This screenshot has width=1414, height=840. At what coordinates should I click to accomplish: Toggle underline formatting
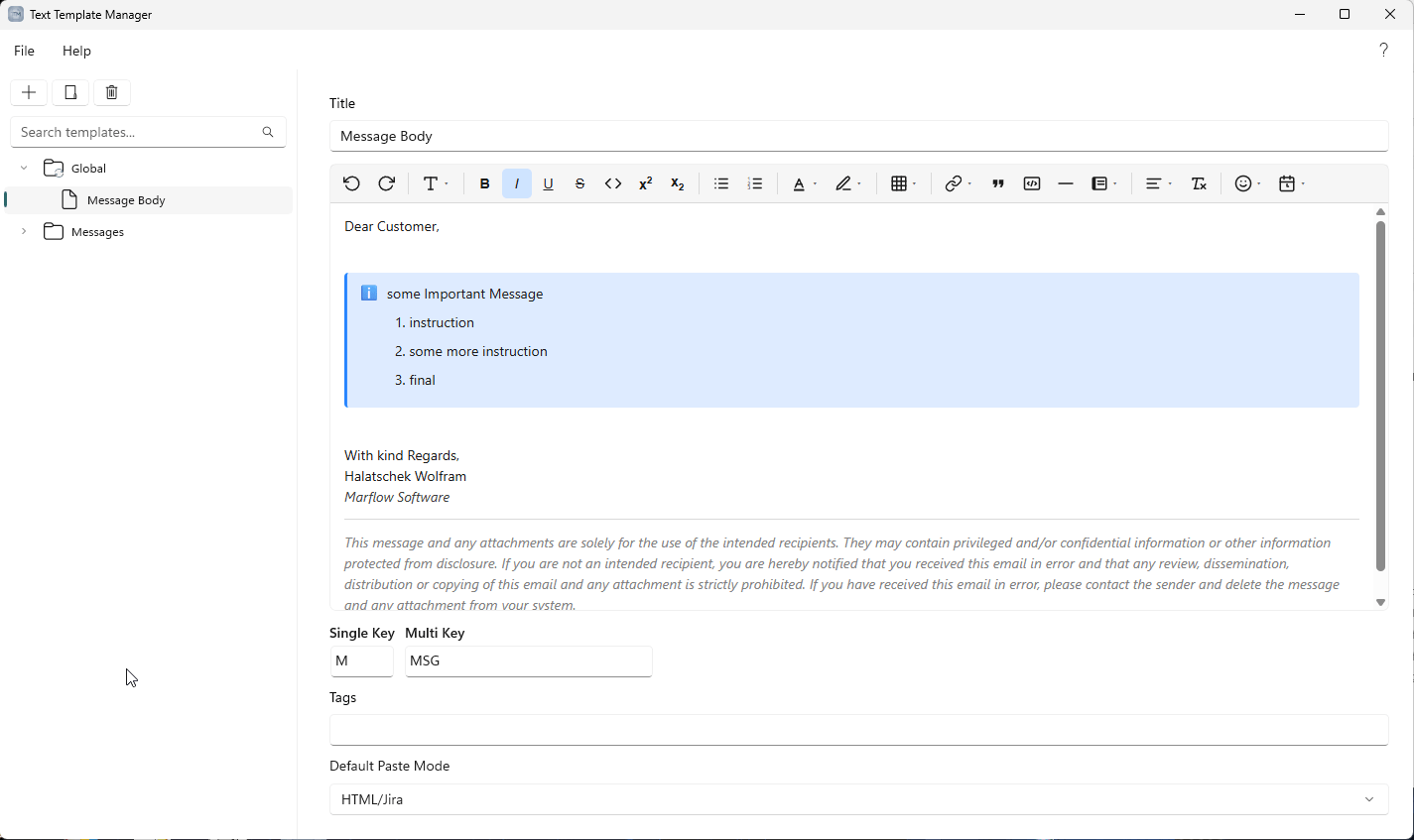coord(548,183)
